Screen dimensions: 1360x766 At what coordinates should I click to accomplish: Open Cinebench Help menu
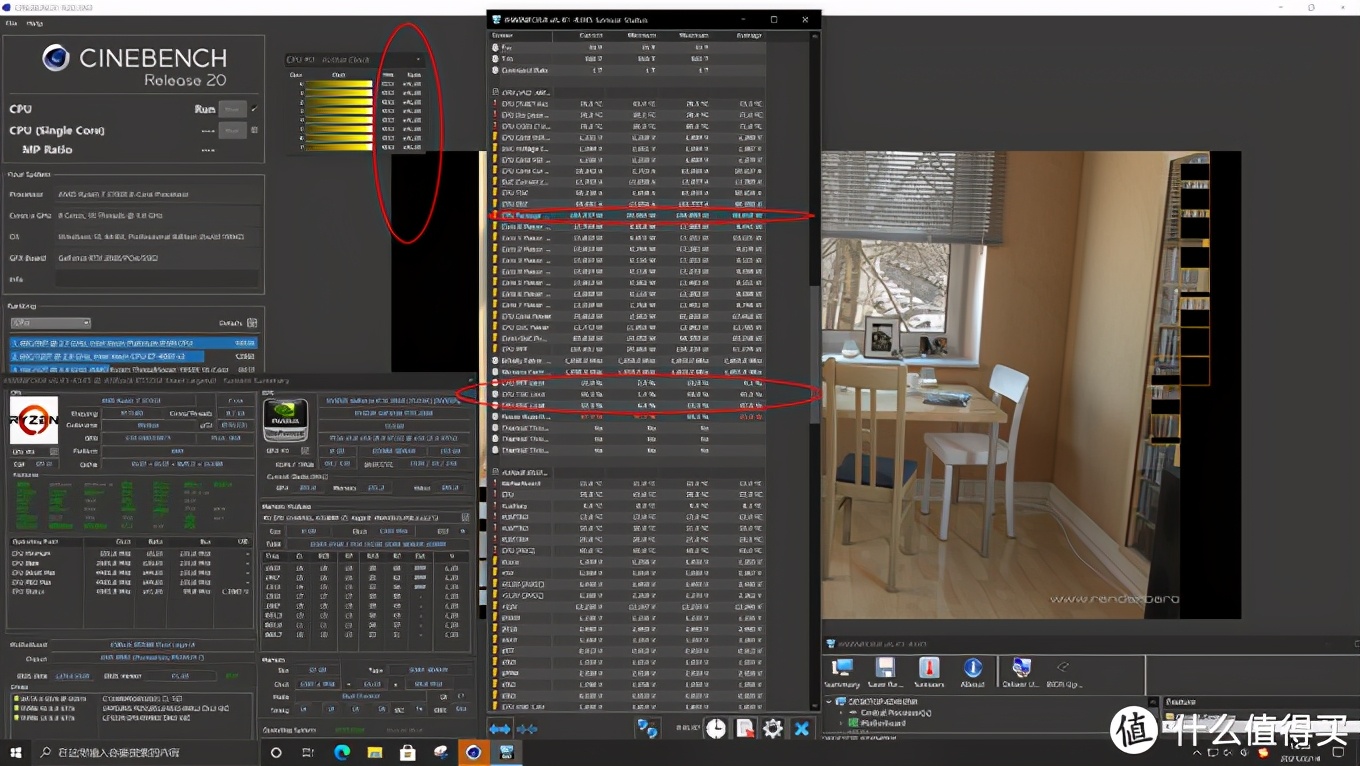pos(35,23)
